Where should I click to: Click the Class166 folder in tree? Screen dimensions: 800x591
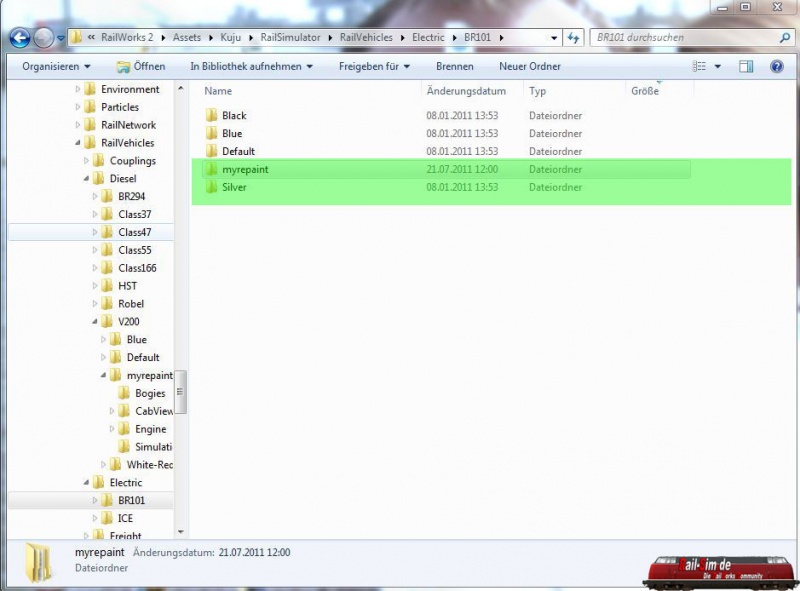[x=137, y=268]
